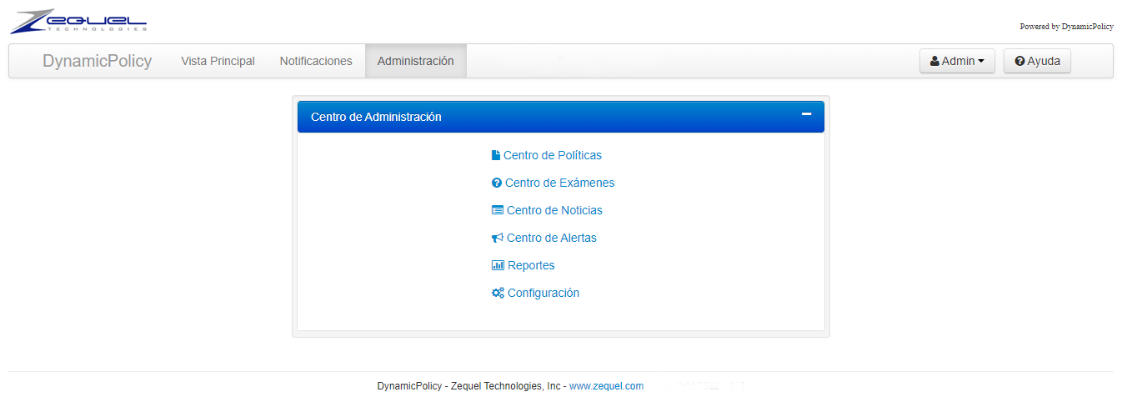The height and width of the screenshot is (407, 1122).
Task: Open the Notificaciones tab
Action: pos(316,61)
